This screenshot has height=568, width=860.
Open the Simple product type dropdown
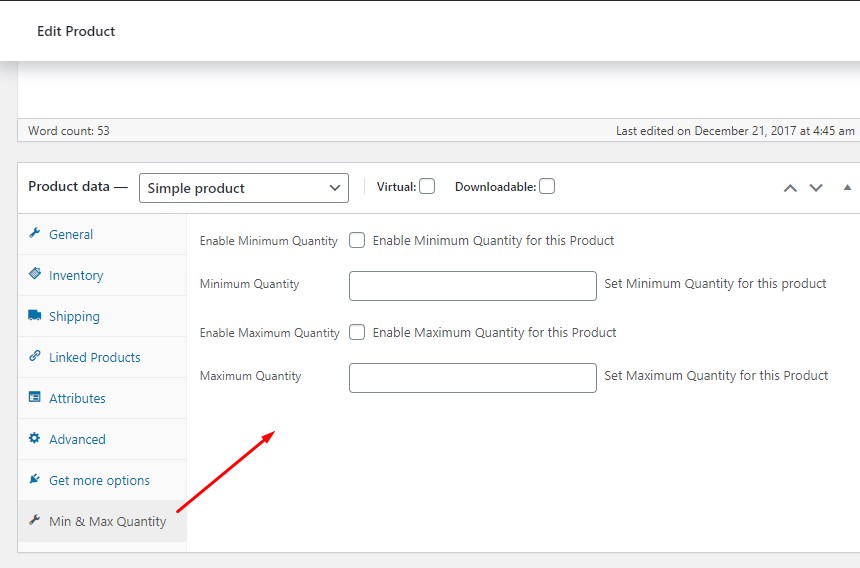244,188
